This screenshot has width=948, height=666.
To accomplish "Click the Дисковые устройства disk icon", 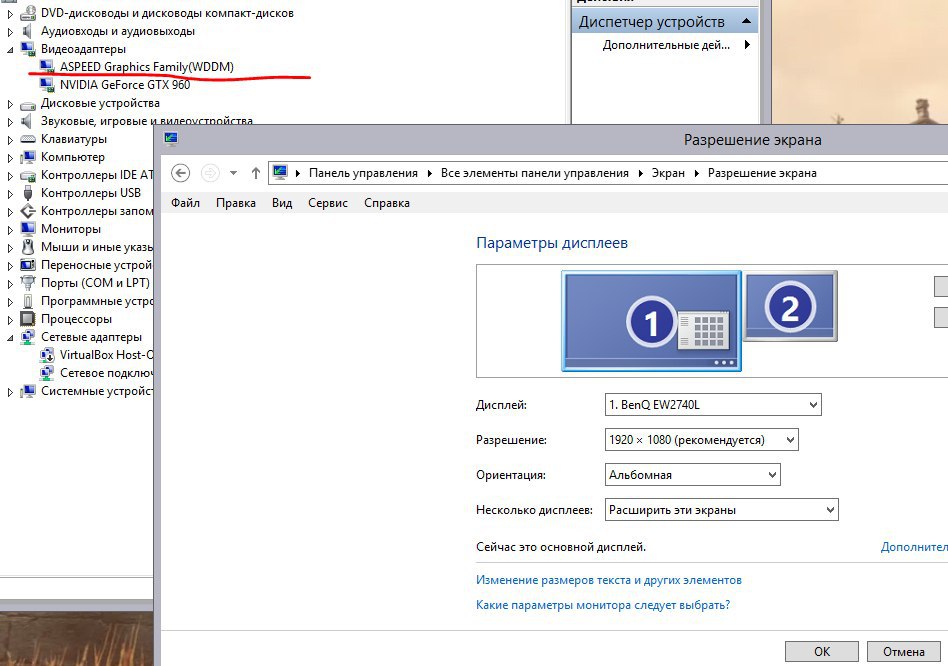I will coord(28,103).
